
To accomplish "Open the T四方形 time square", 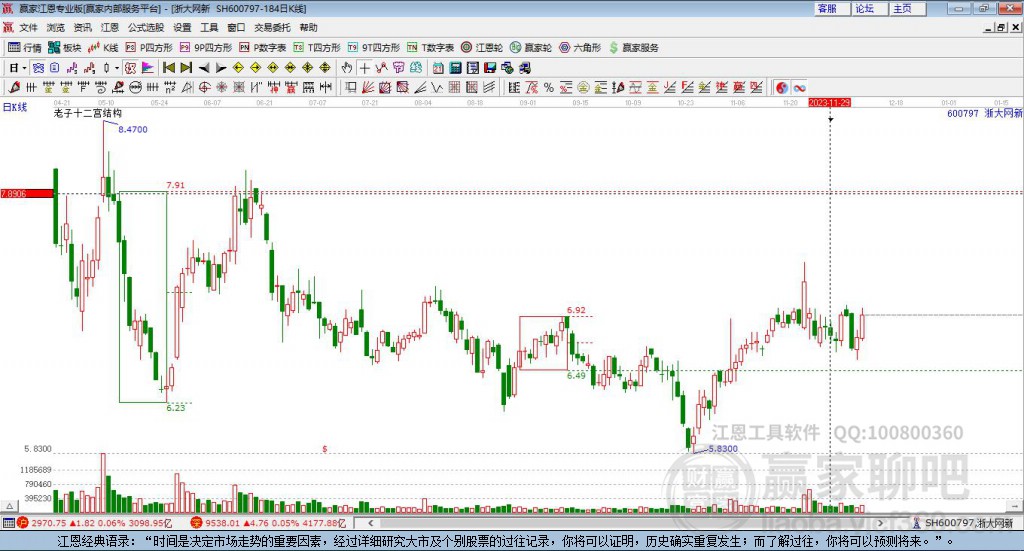I will [x=317, y=48].
